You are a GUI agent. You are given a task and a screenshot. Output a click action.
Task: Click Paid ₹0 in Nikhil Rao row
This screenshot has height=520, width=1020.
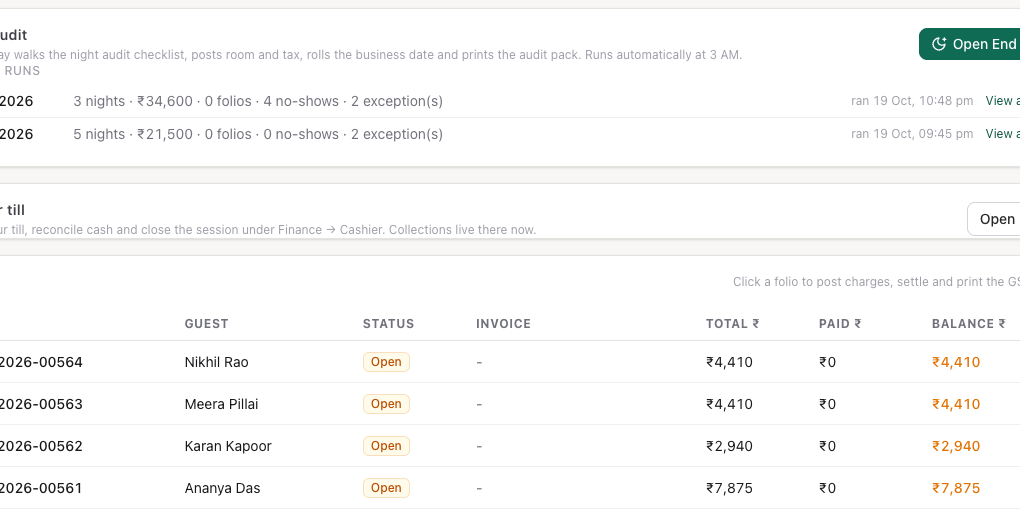827,362
